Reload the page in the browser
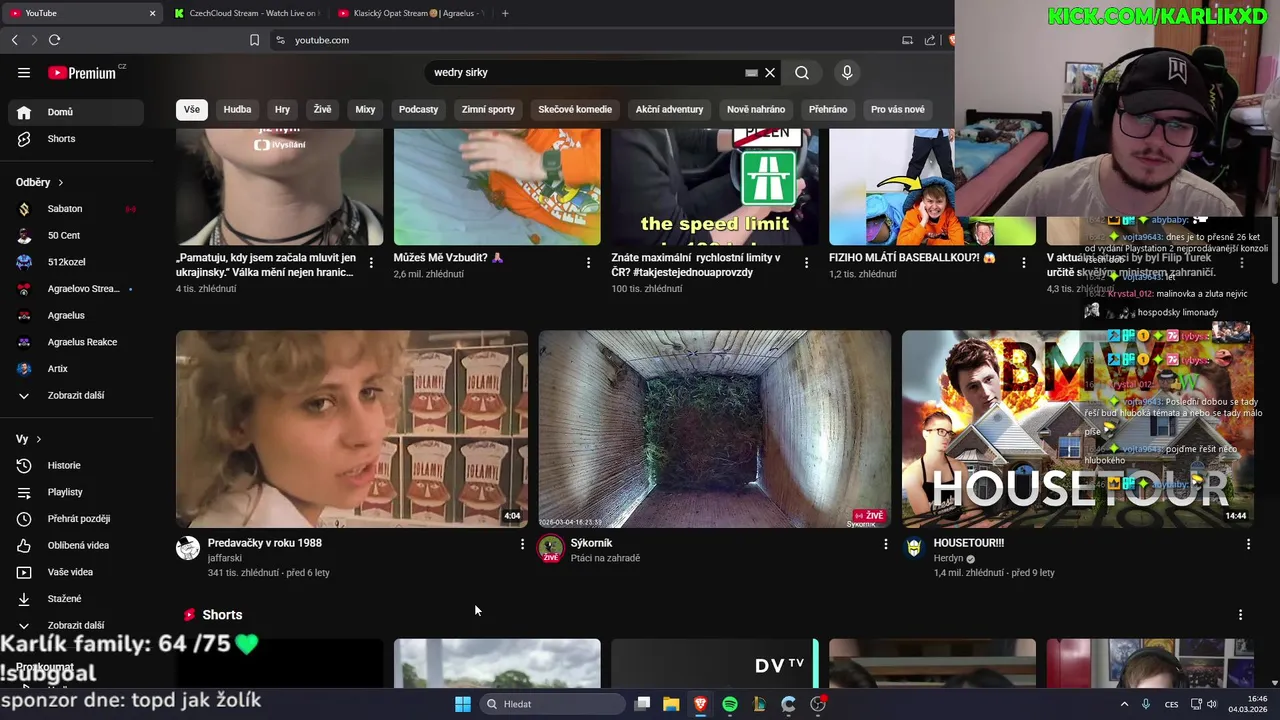The height and width of the screenshot is (720, 1280). click(54, 40)
